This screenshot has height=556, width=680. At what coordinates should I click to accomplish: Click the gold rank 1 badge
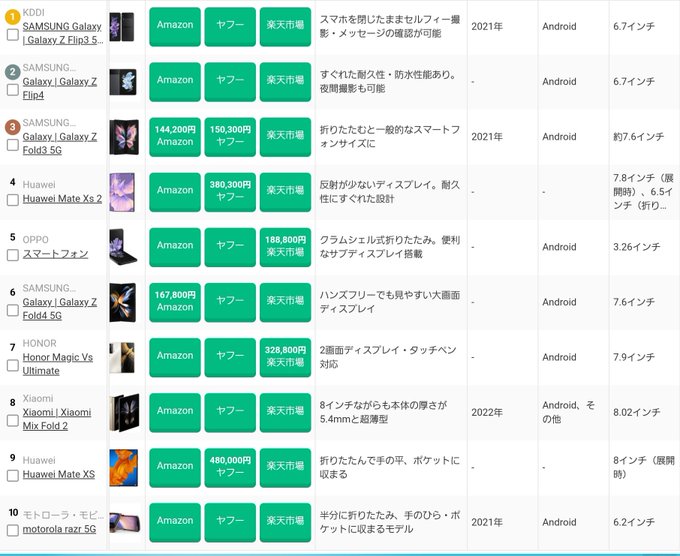[13, 16]
